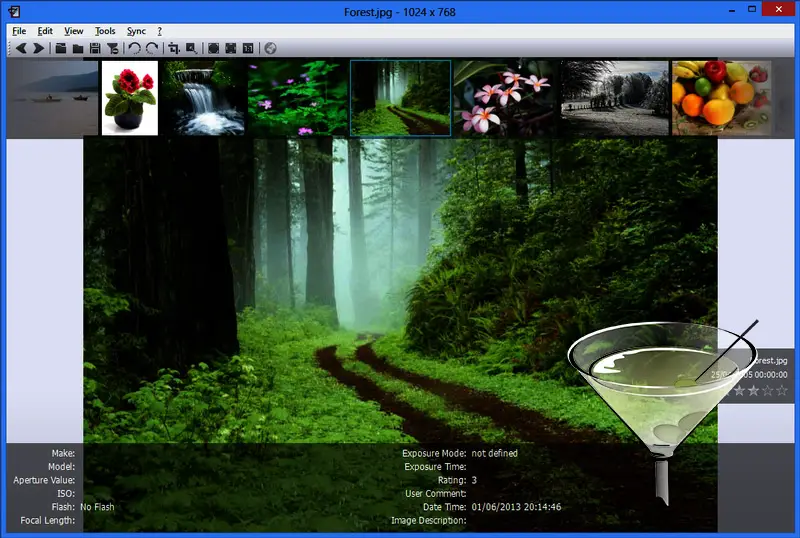Screen dimensions: 800x538
Task: Rotate image counterclockwise
Action: [x=134, y=48]
